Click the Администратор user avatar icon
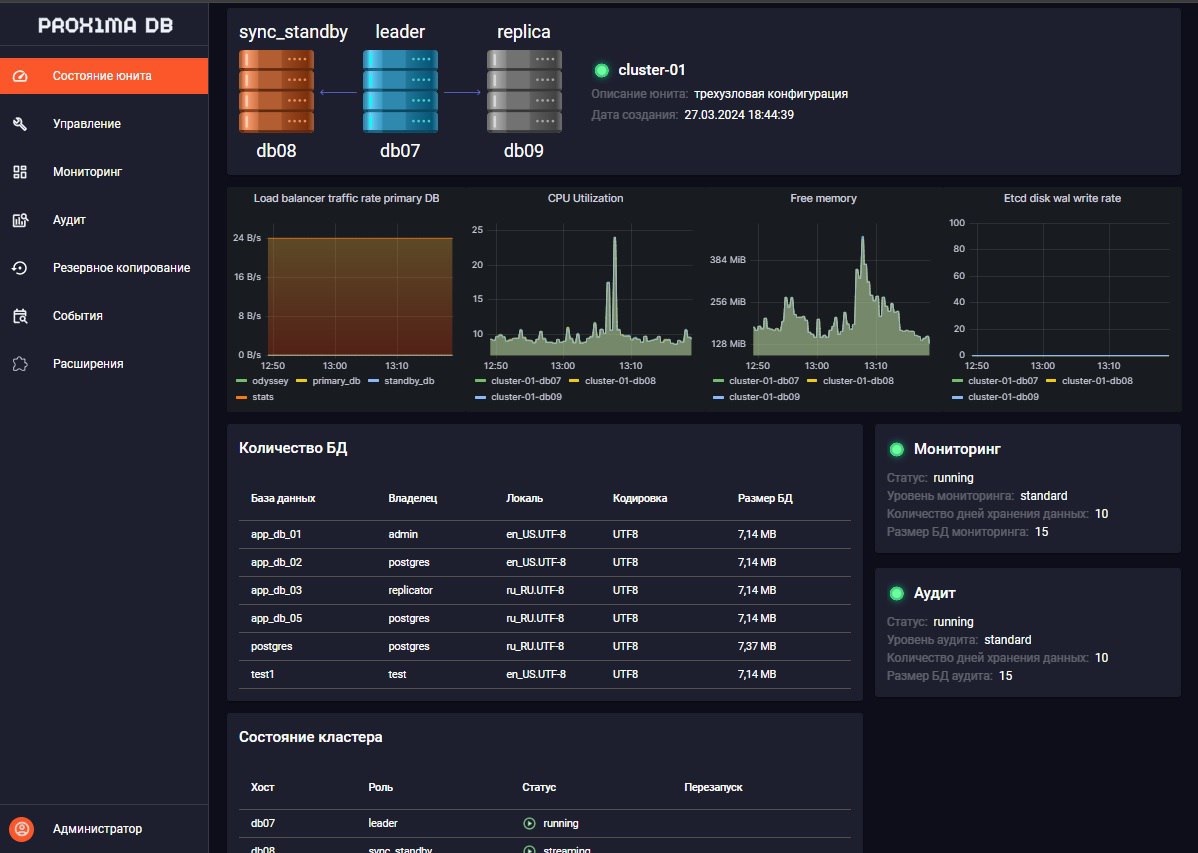 coord(21,829)
